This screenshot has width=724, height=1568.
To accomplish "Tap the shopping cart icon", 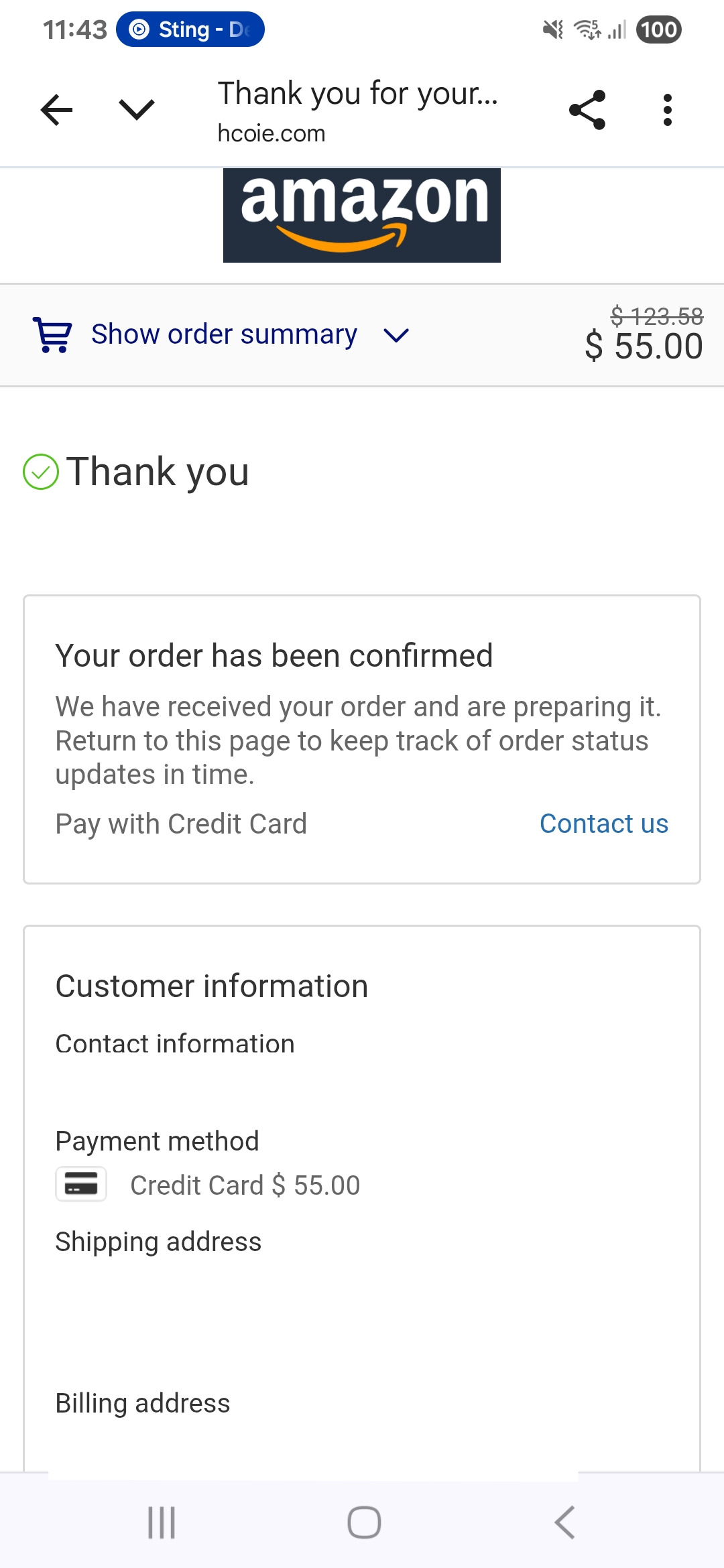I will pos(52,334).
